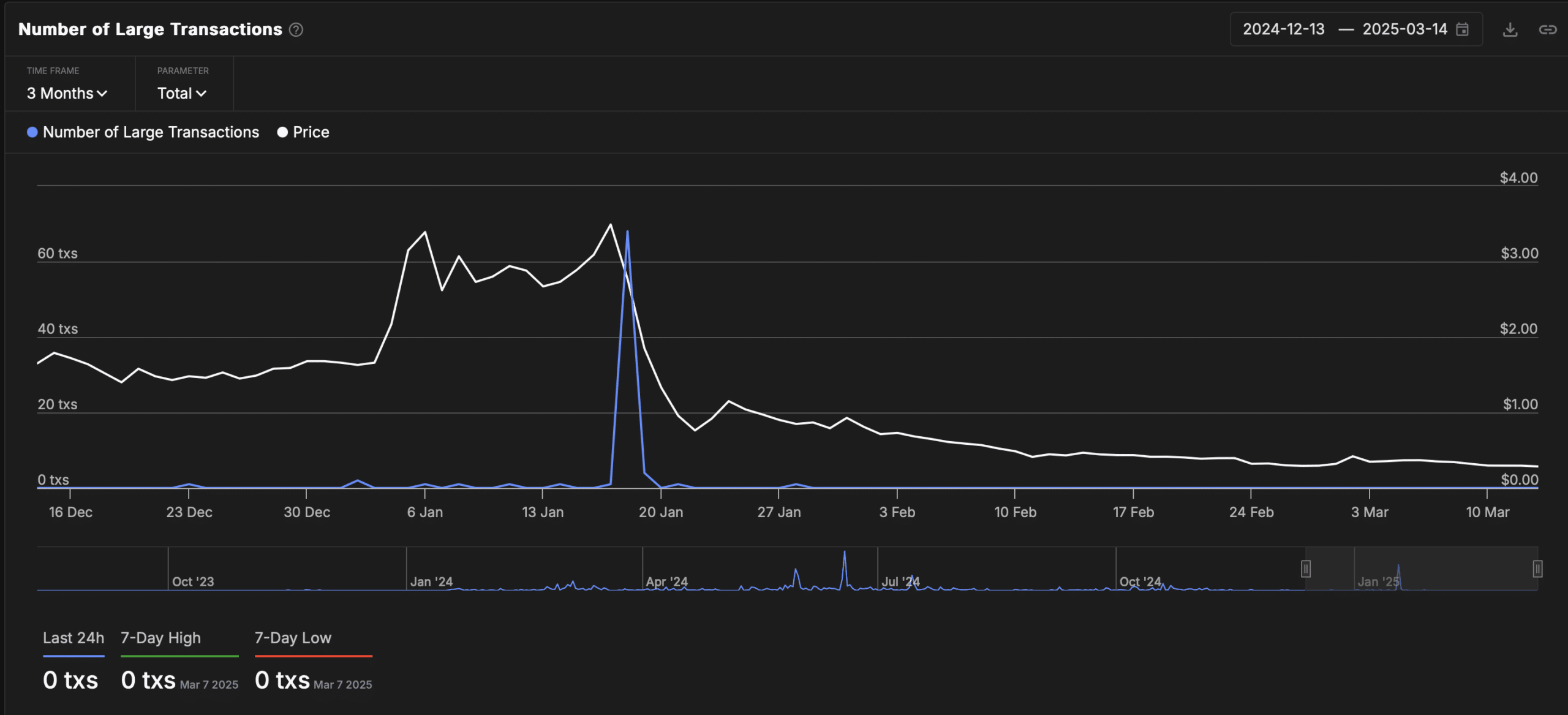Click the 7-Day High Mar 7 2025 date
1568x715 pixels.
pyautogui.click(x=209, y=684)
